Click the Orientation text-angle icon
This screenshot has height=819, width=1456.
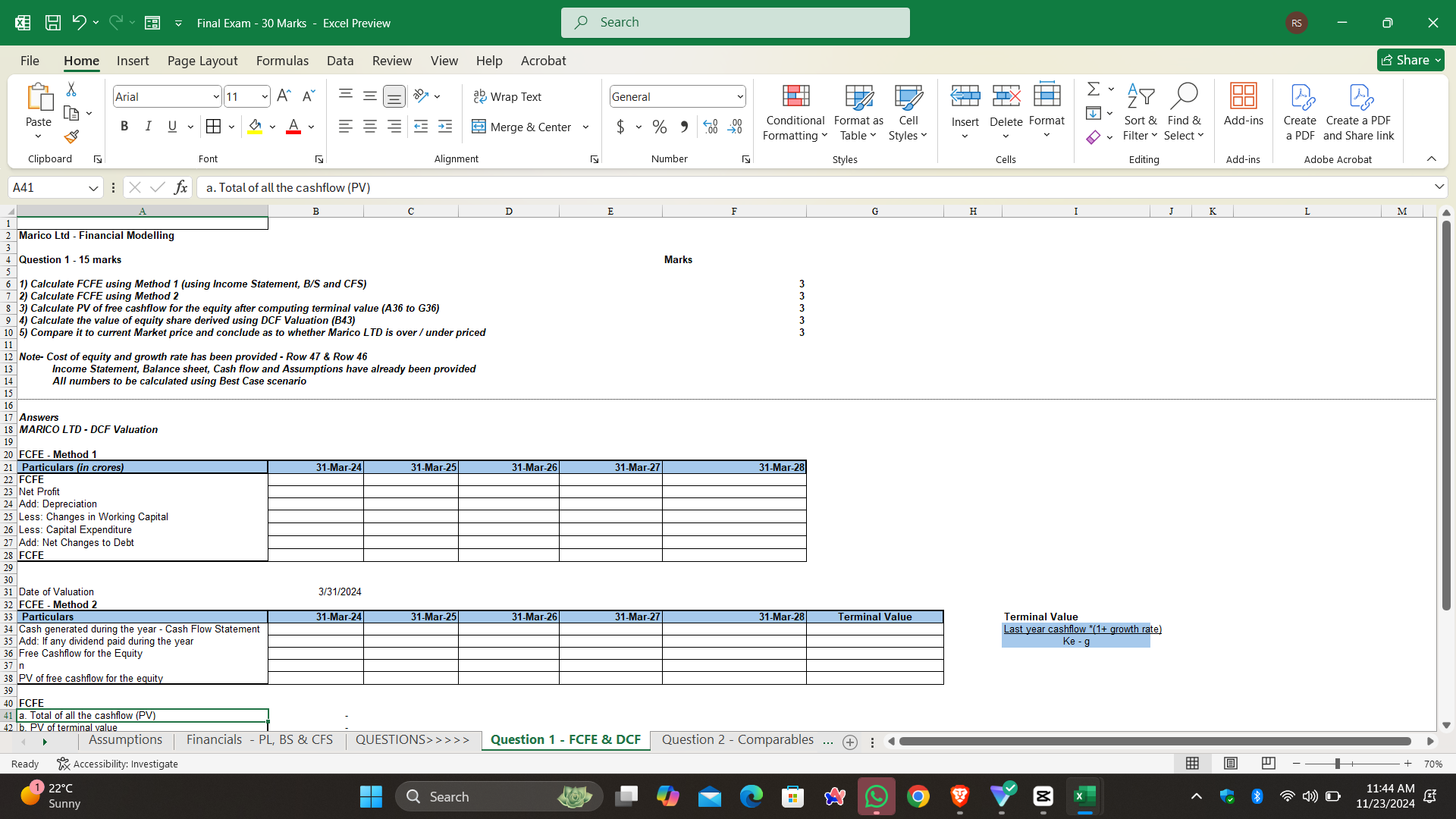pyautogui.click(x=421, y=96)
